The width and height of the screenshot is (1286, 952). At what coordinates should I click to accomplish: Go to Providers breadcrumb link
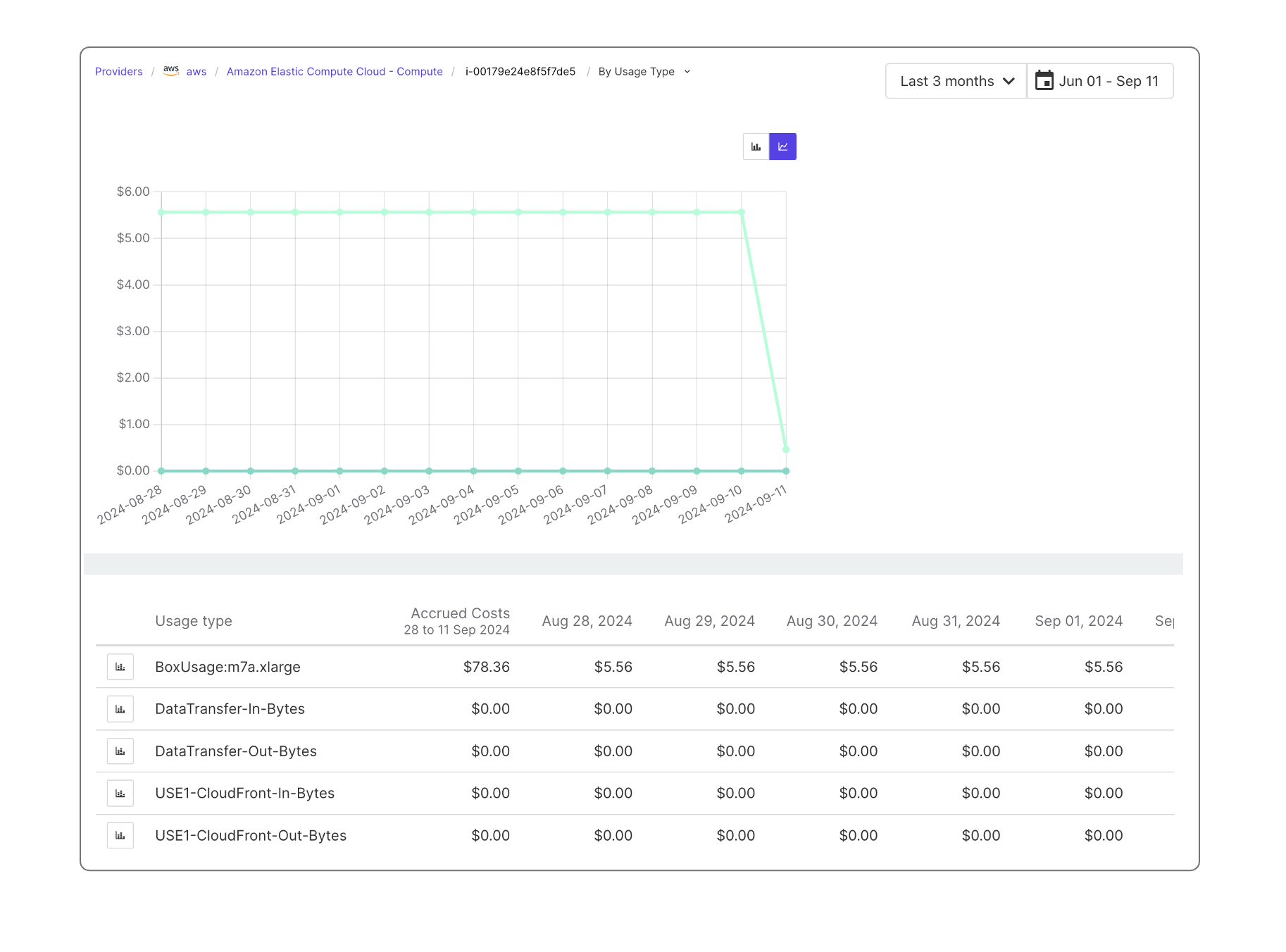tap(119, 72)
